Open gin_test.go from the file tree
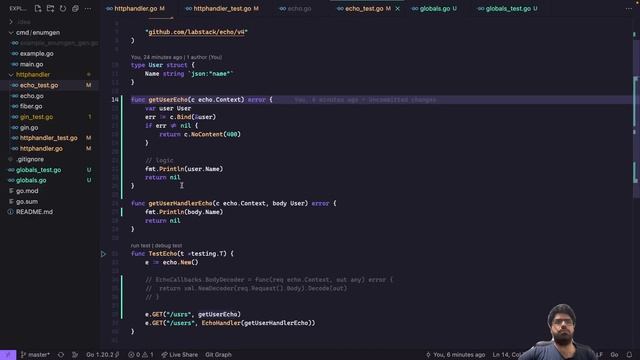 (x=36, y=117)
